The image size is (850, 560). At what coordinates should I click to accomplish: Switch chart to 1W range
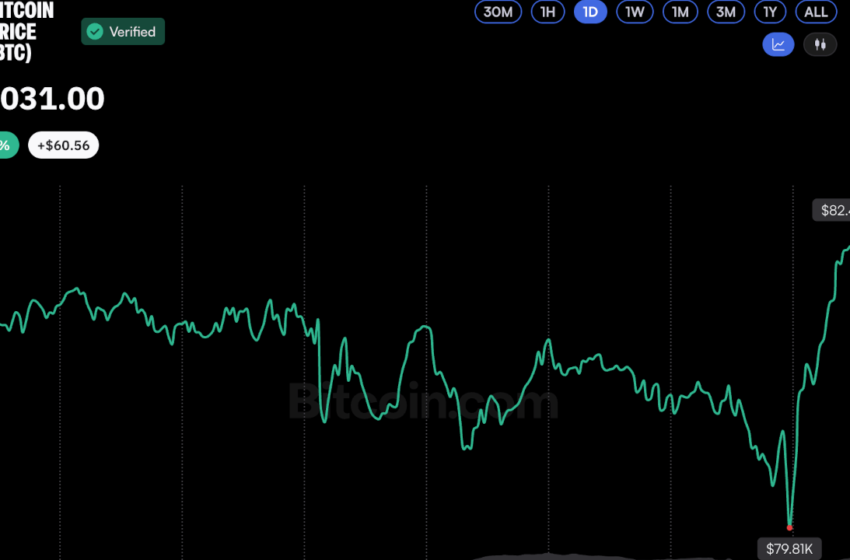(x=634, y=12)
